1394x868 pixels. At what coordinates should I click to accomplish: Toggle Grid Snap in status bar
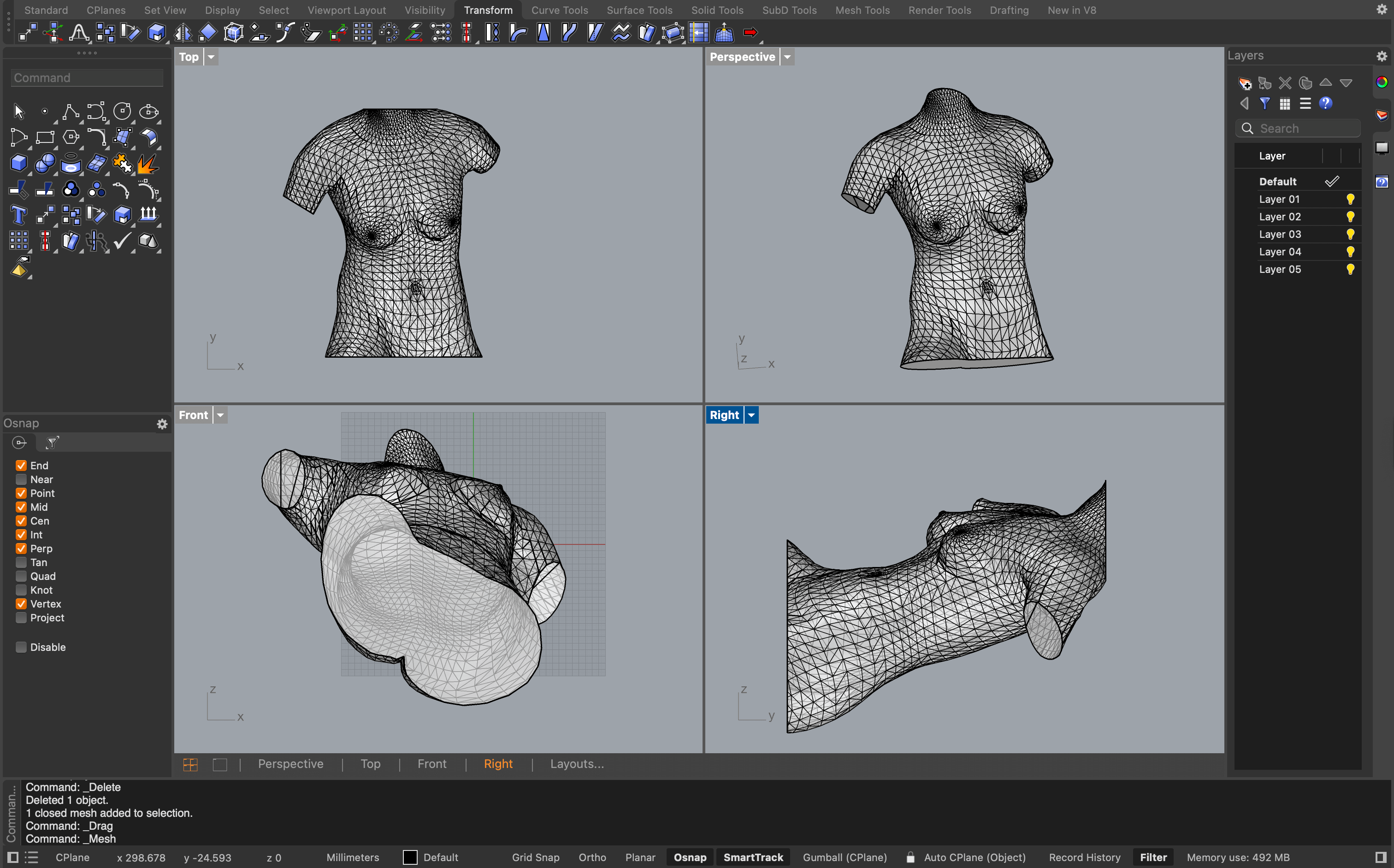pyautogui.click(x=535, y=857)
